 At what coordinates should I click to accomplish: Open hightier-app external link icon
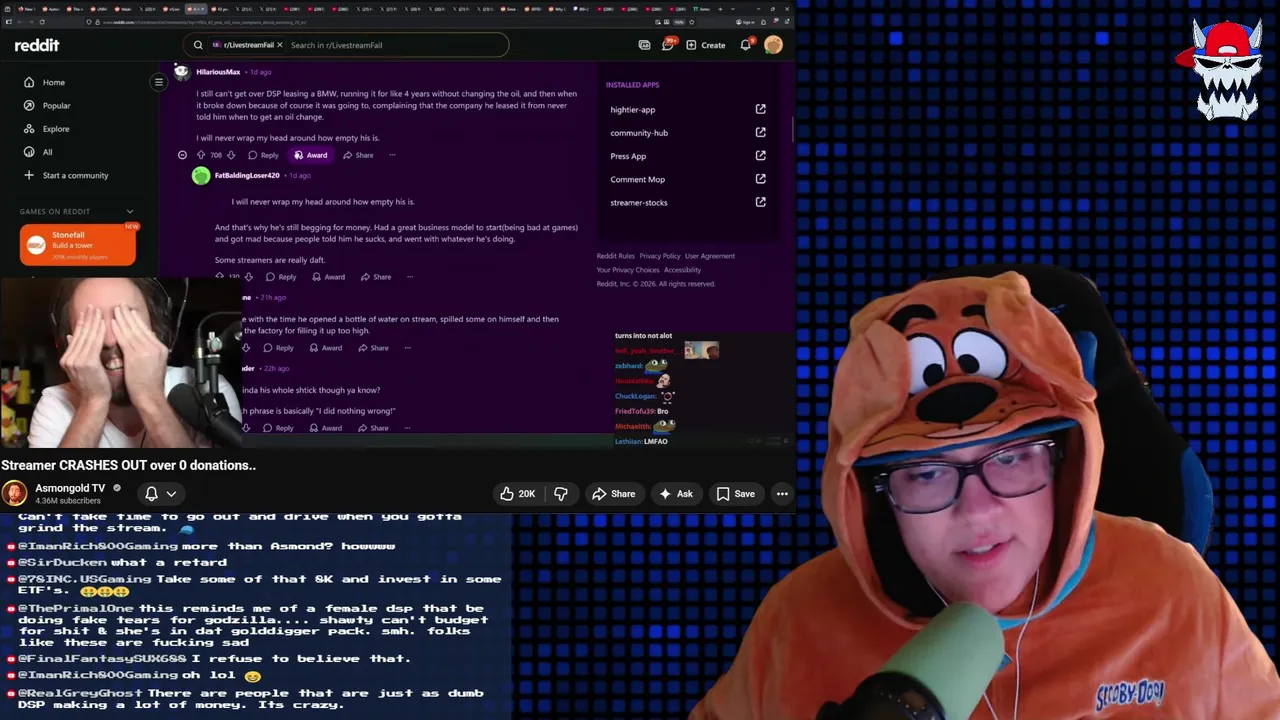761,109
